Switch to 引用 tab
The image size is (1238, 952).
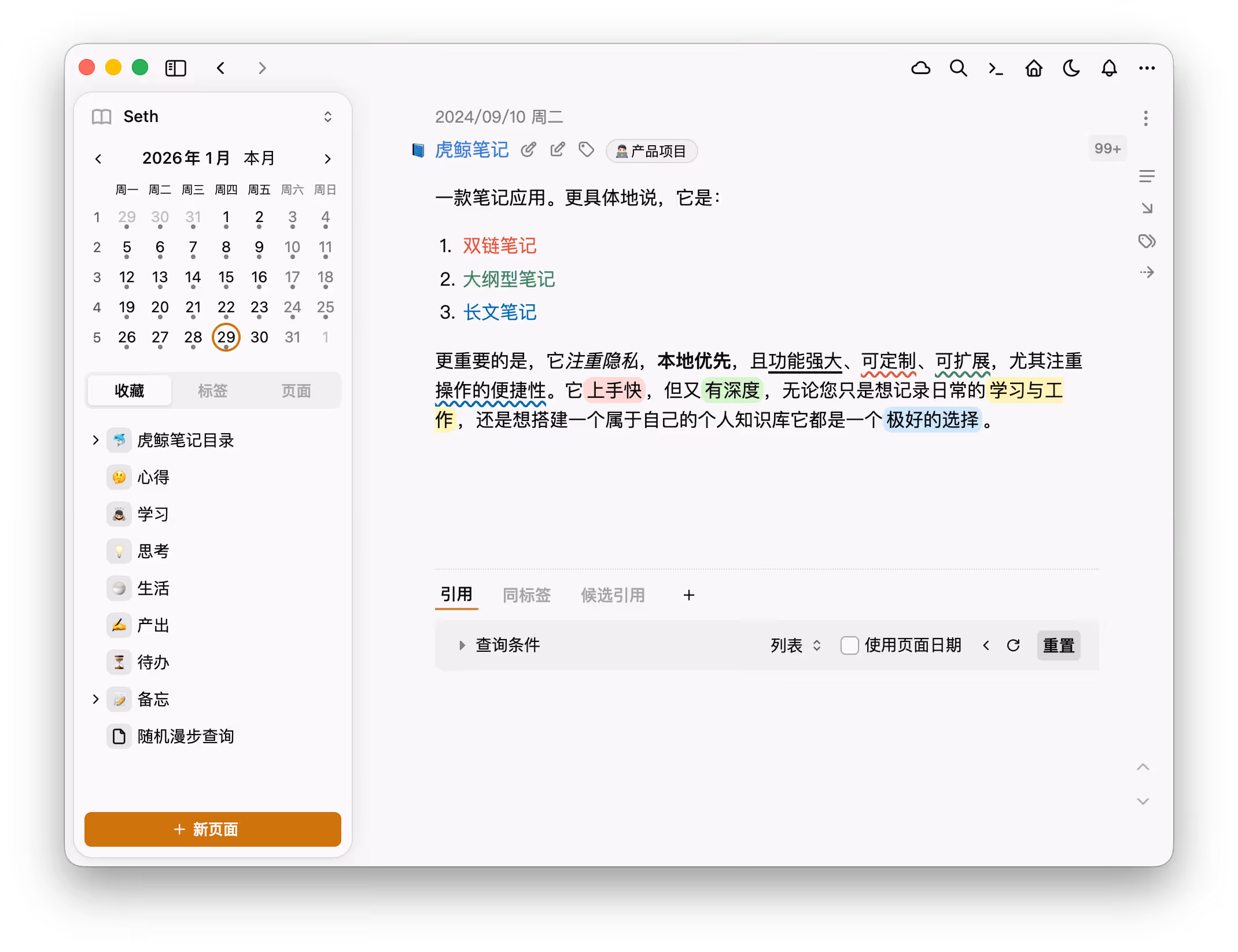click(456, 595)
